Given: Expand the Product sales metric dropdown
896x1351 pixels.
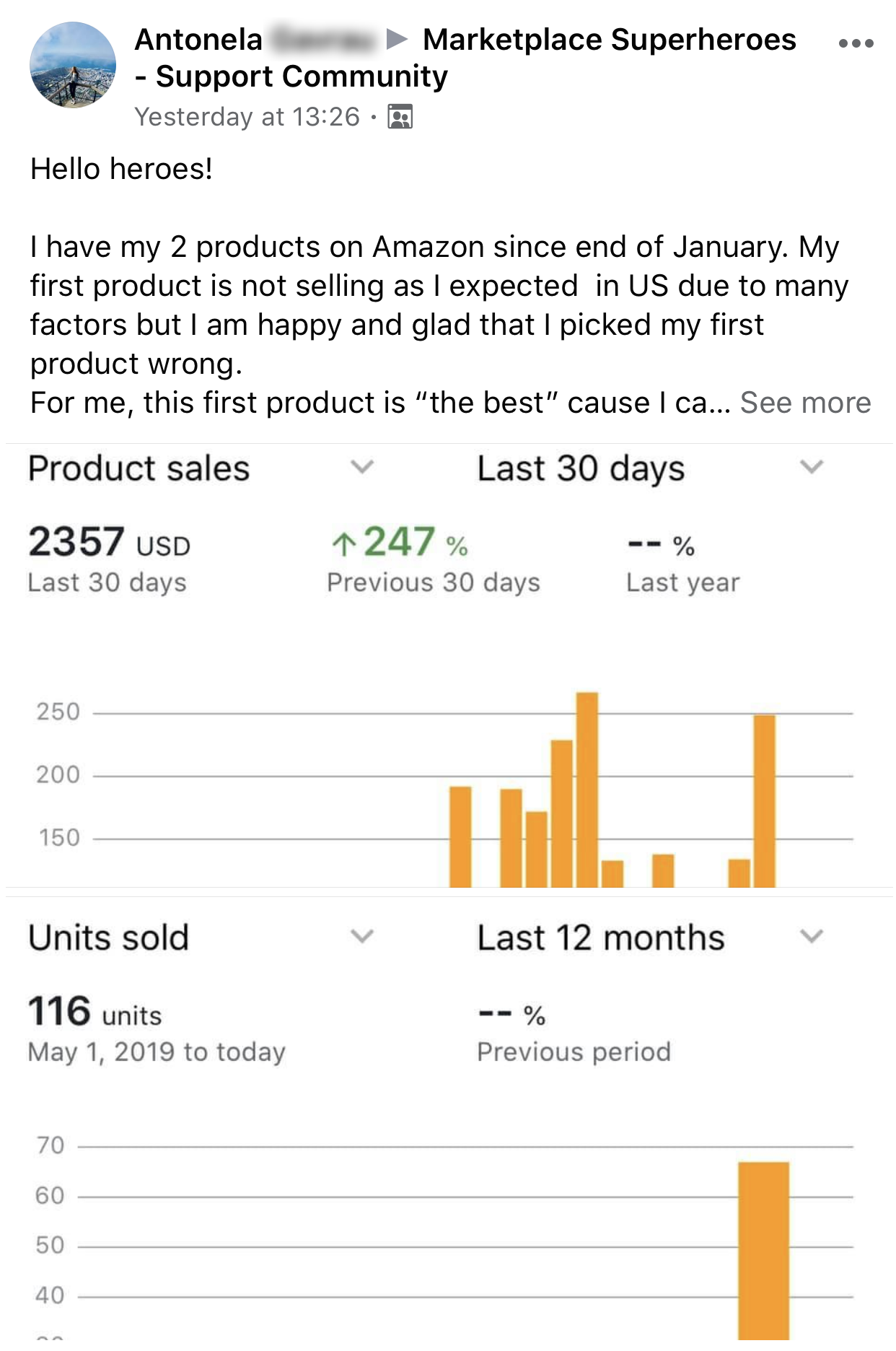Looking at the screenshot, I should point(362,467).
